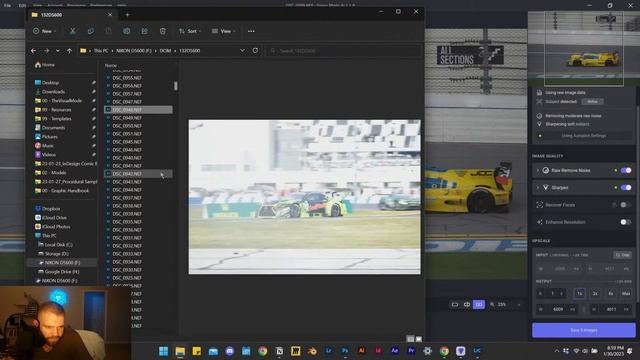Open Premiere Pro from the taskbar
Image resolution: width=640 pixels, height=360 pixels.
tap(411, 351)
